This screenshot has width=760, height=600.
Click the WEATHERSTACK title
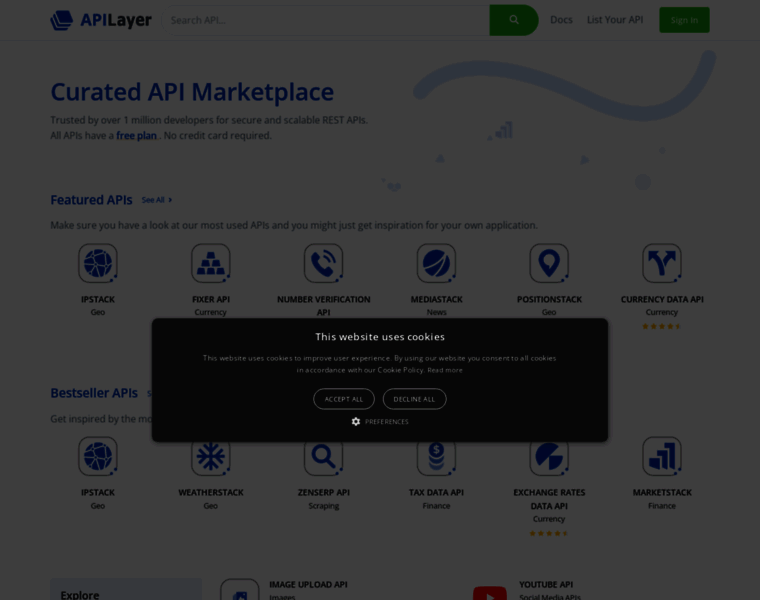pos(211,492)
